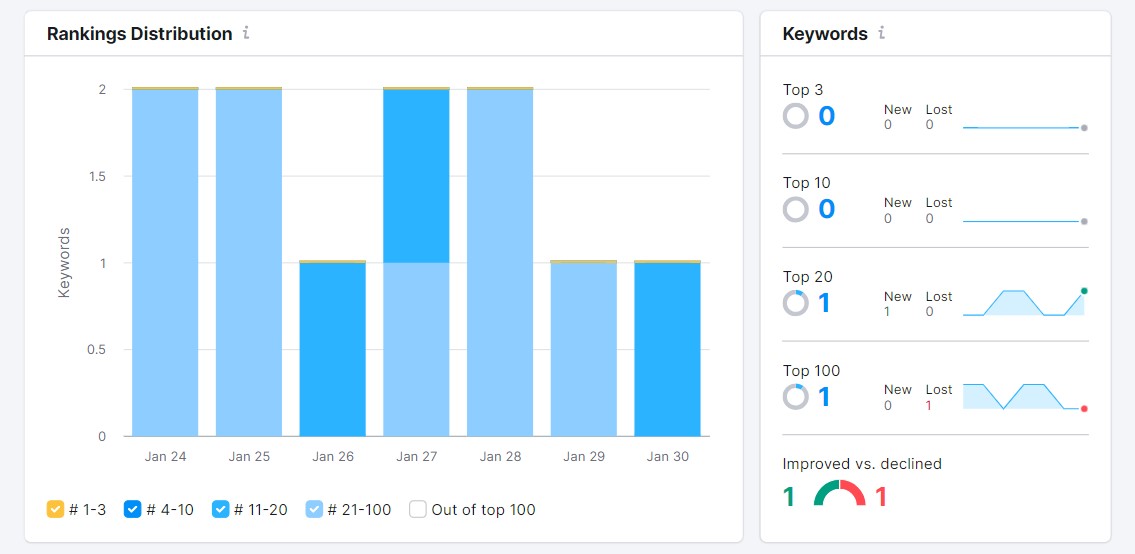Click the Jan 27 axis label
Image resolution: width=1135 pixels, height=554 pixels.
click(x=416, y=456)
